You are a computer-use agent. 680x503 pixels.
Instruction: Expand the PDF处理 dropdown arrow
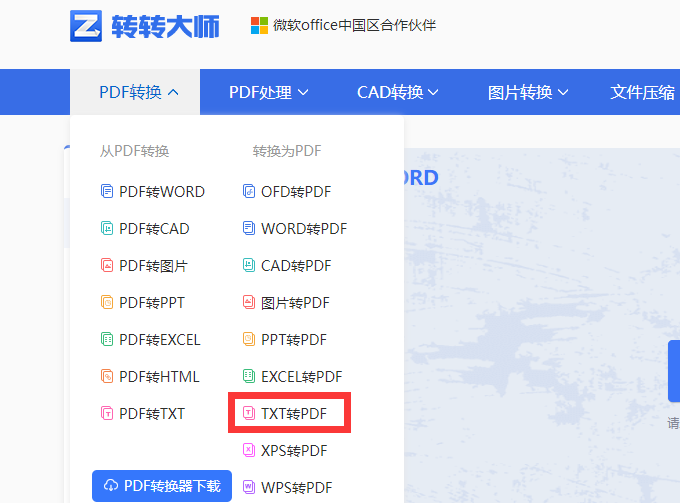[x=303, y=92]
